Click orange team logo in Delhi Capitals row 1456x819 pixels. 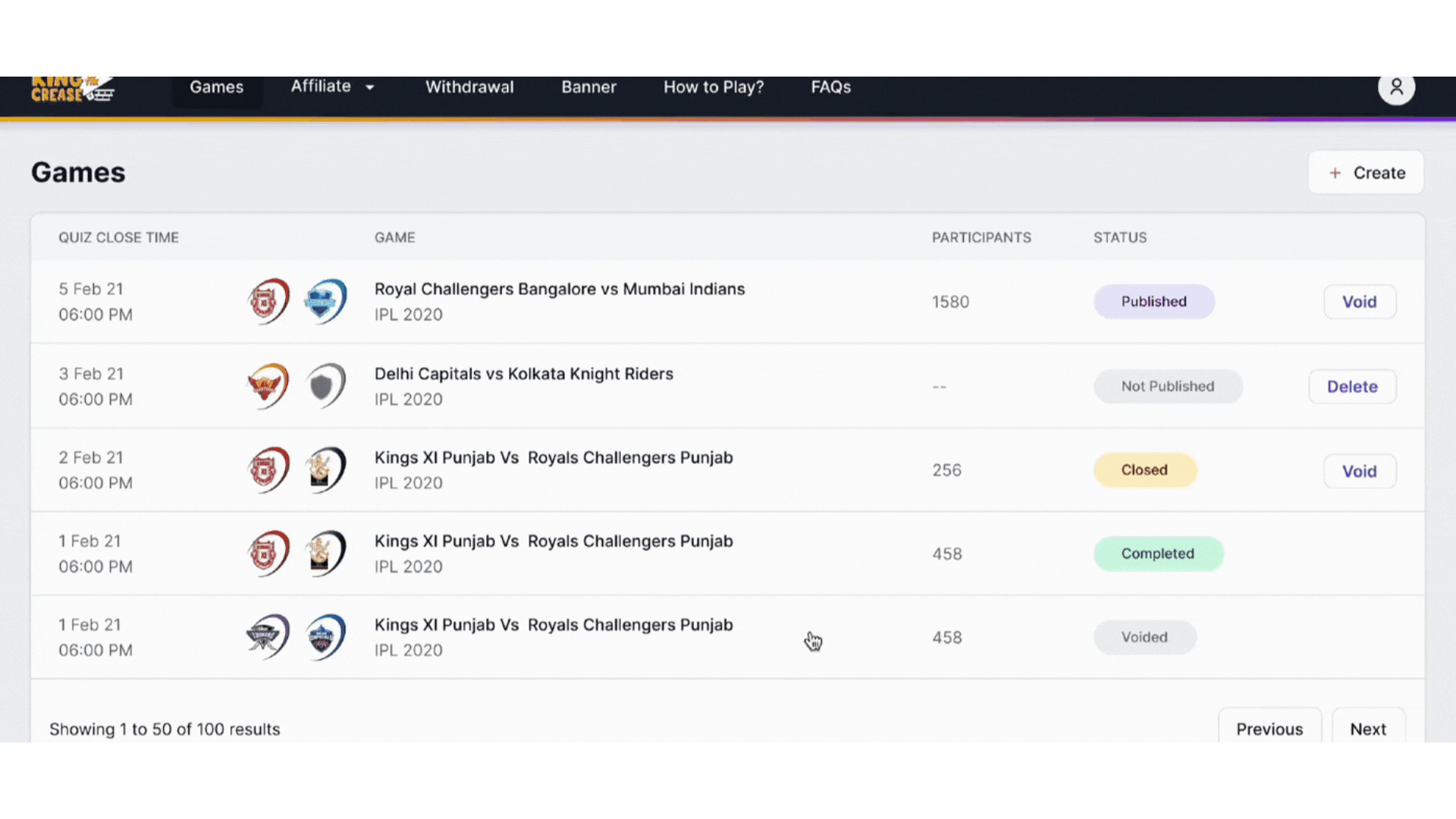click(268, 386)
